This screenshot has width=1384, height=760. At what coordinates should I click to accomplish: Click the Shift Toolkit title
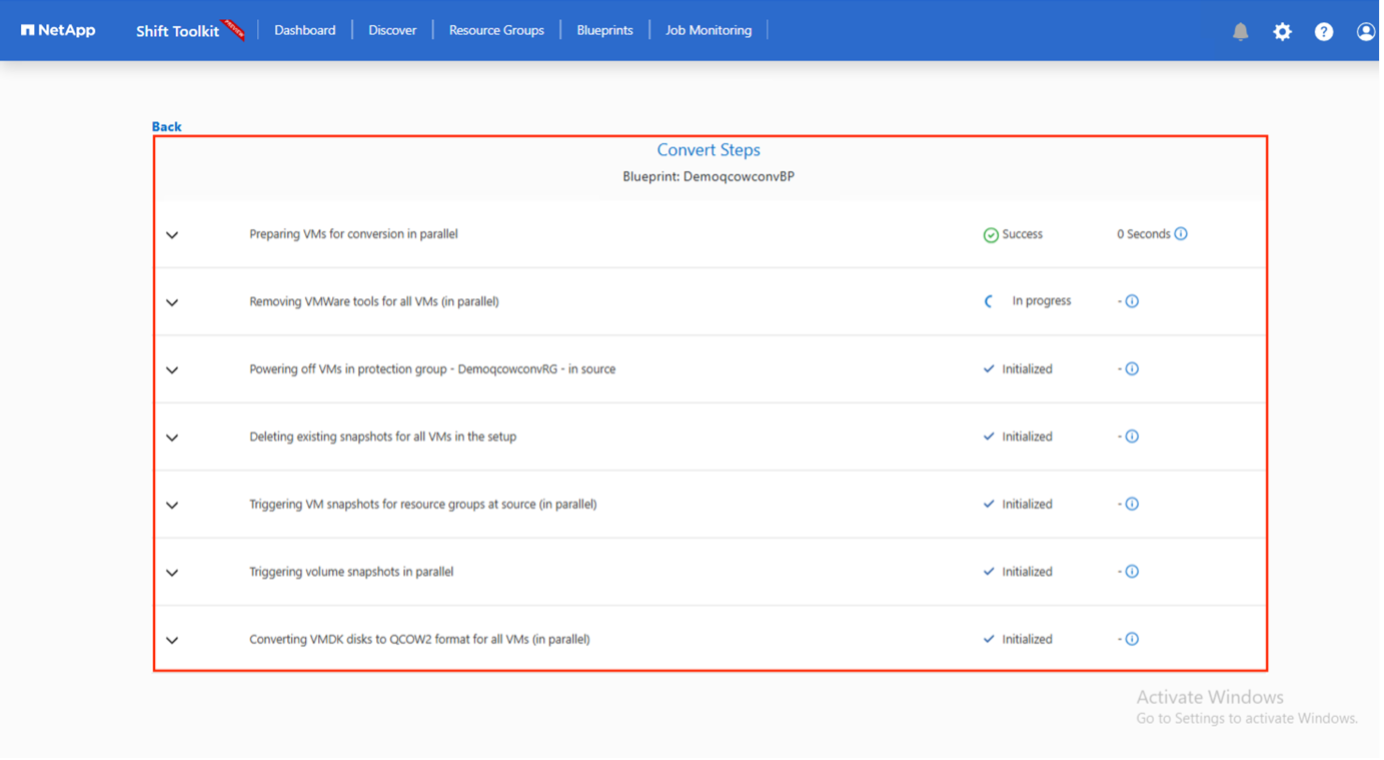click(x=178, y=31)
